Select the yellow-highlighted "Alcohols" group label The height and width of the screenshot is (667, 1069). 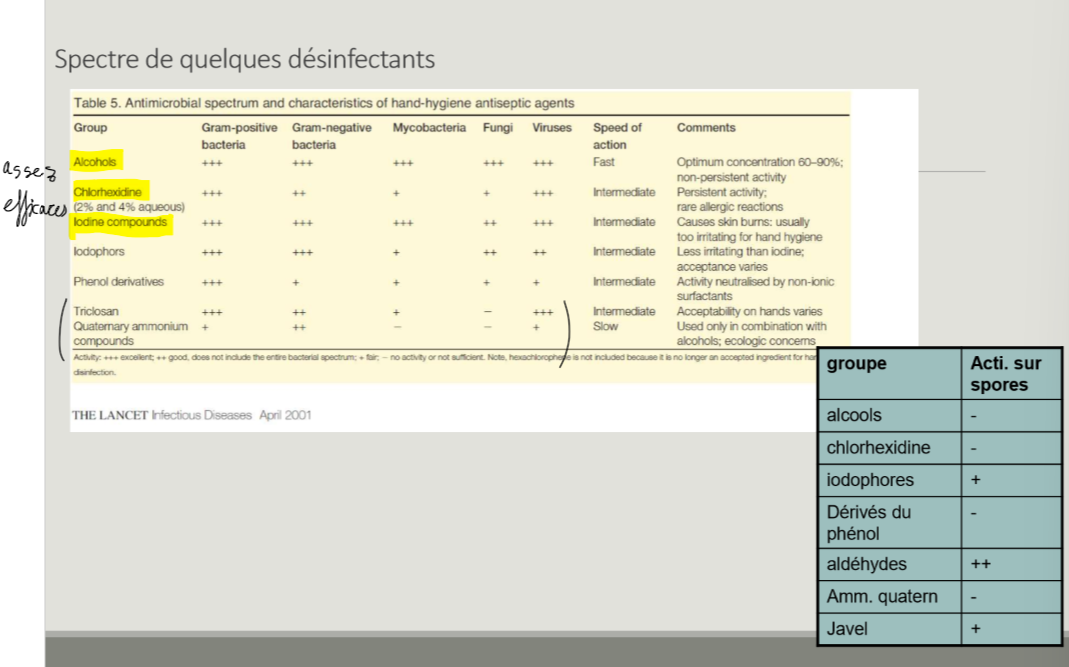pyautogui.click(x=95, y=162)
